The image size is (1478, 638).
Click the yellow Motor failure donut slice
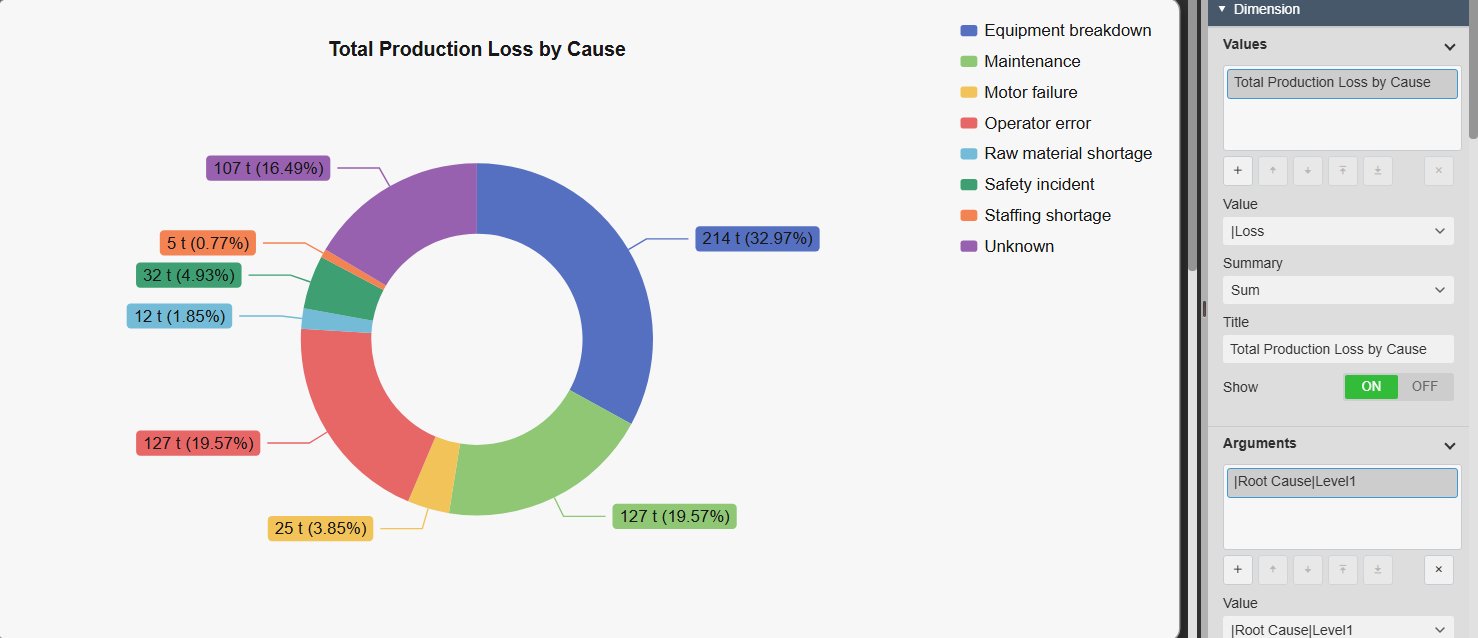pyautogui.click(x=434, y=475)
